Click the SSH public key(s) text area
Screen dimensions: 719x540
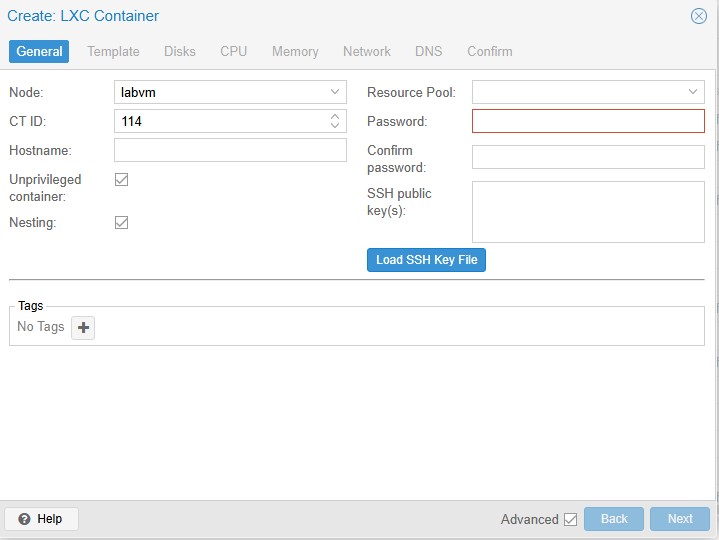pos(588,212)
